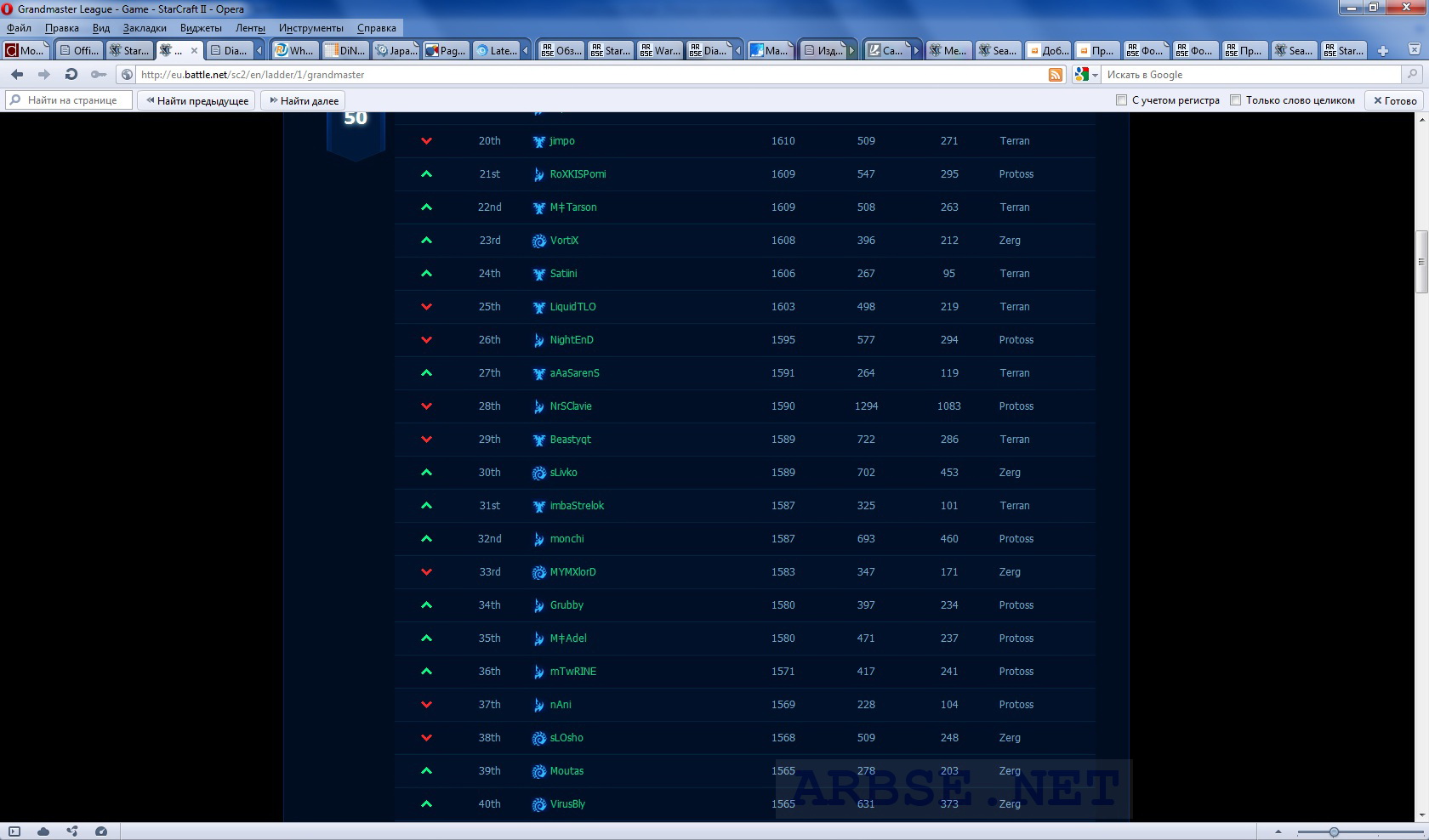
Task: Click Найти далее button
Action: tap(304, 100)
